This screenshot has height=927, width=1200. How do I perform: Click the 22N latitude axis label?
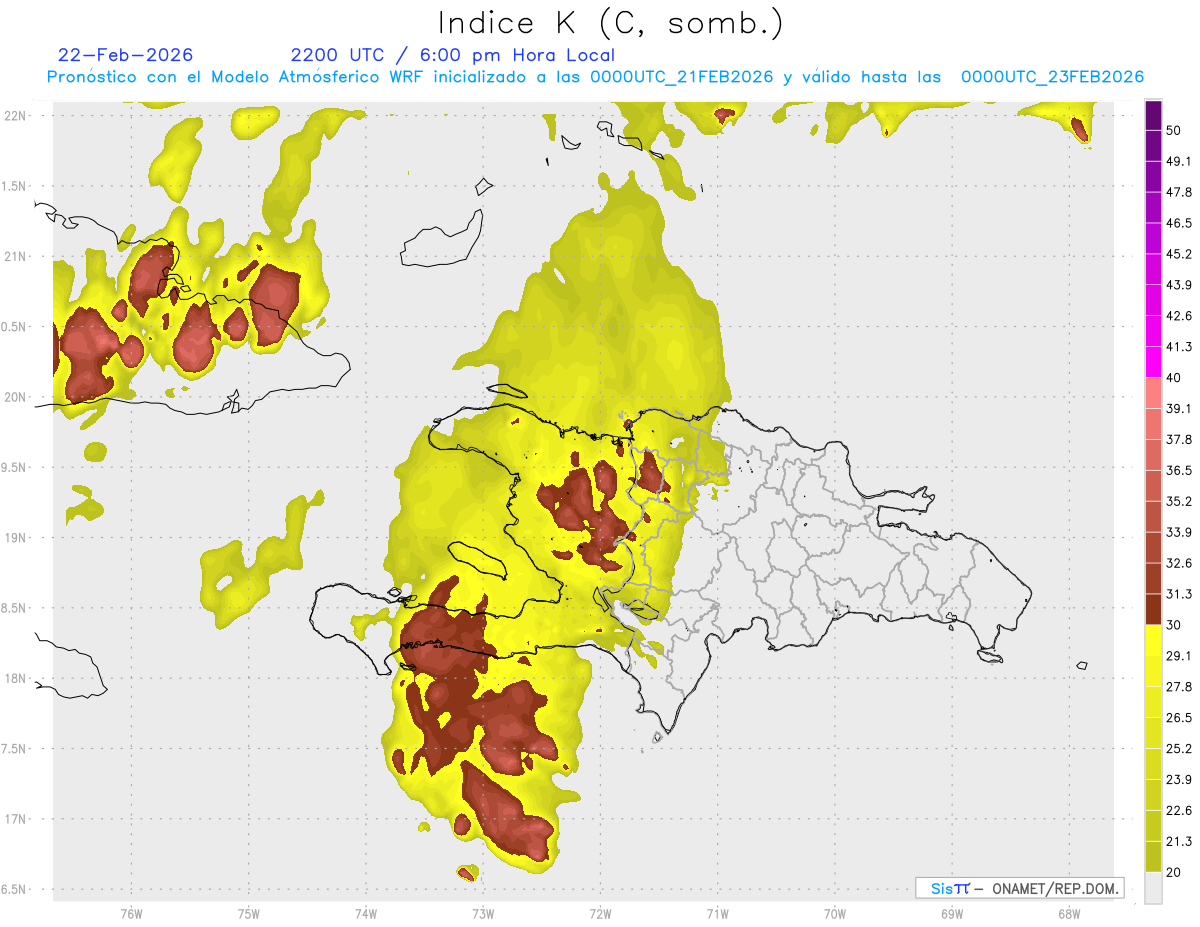(17, 115)
